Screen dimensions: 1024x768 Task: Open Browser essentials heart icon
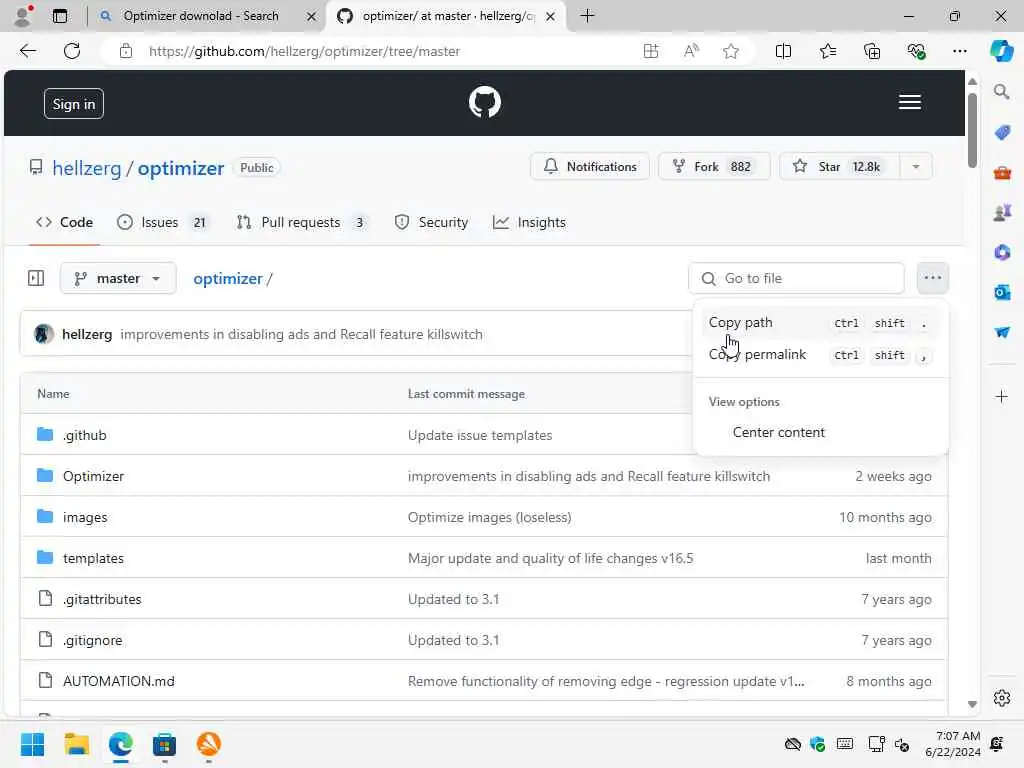[x=916, y=51]
